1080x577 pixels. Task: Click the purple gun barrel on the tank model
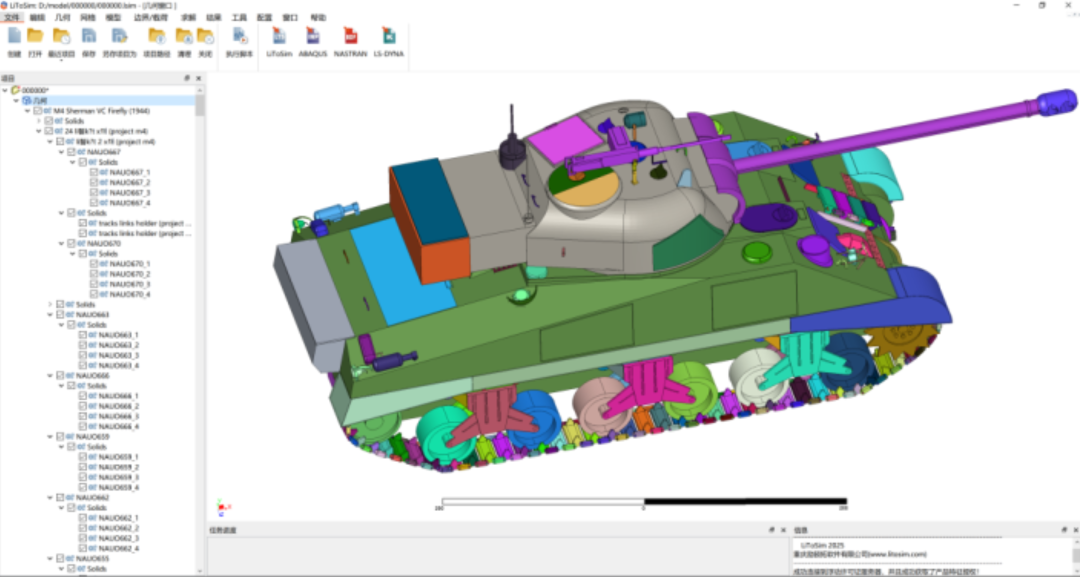click(x=889, y=138)
